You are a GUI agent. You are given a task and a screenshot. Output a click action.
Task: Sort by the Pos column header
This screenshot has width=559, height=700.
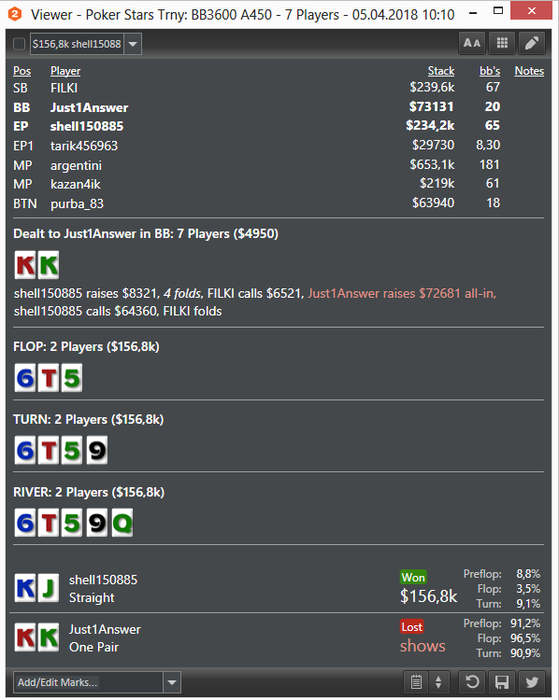[22, 71]
